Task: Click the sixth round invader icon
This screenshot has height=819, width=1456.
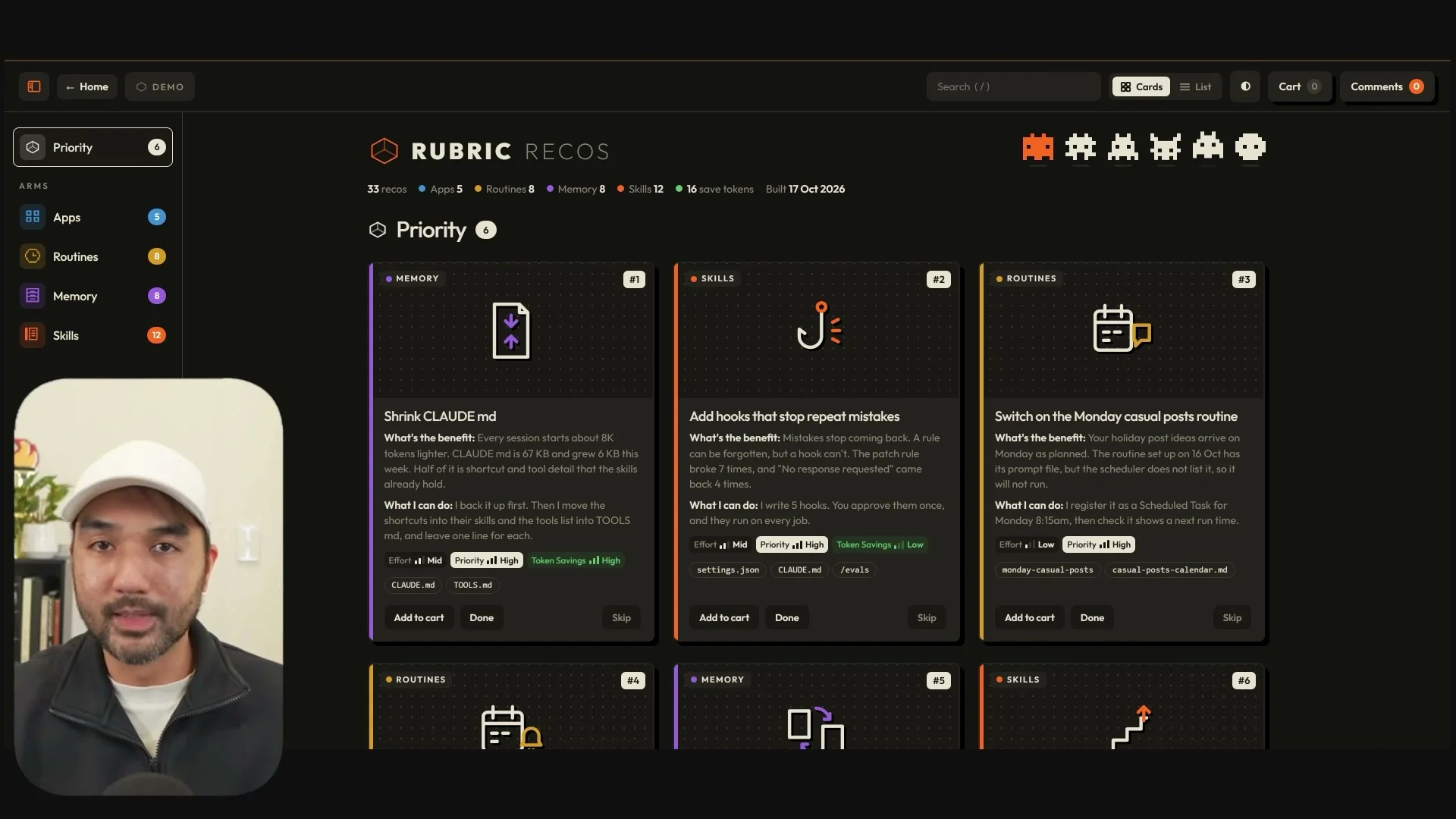Action: coord(1250,147)
